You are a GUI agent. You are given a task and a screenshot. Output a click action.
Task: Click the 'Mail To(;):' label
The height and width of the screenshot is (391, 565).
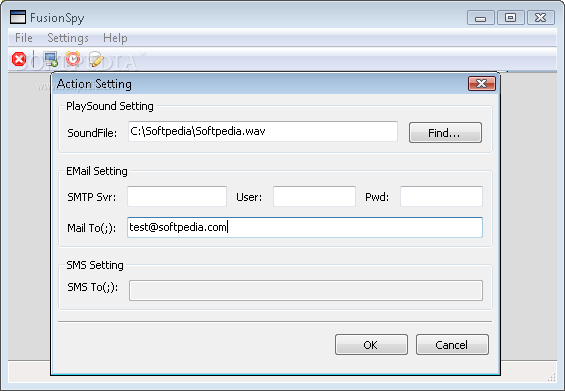(92, 228)
